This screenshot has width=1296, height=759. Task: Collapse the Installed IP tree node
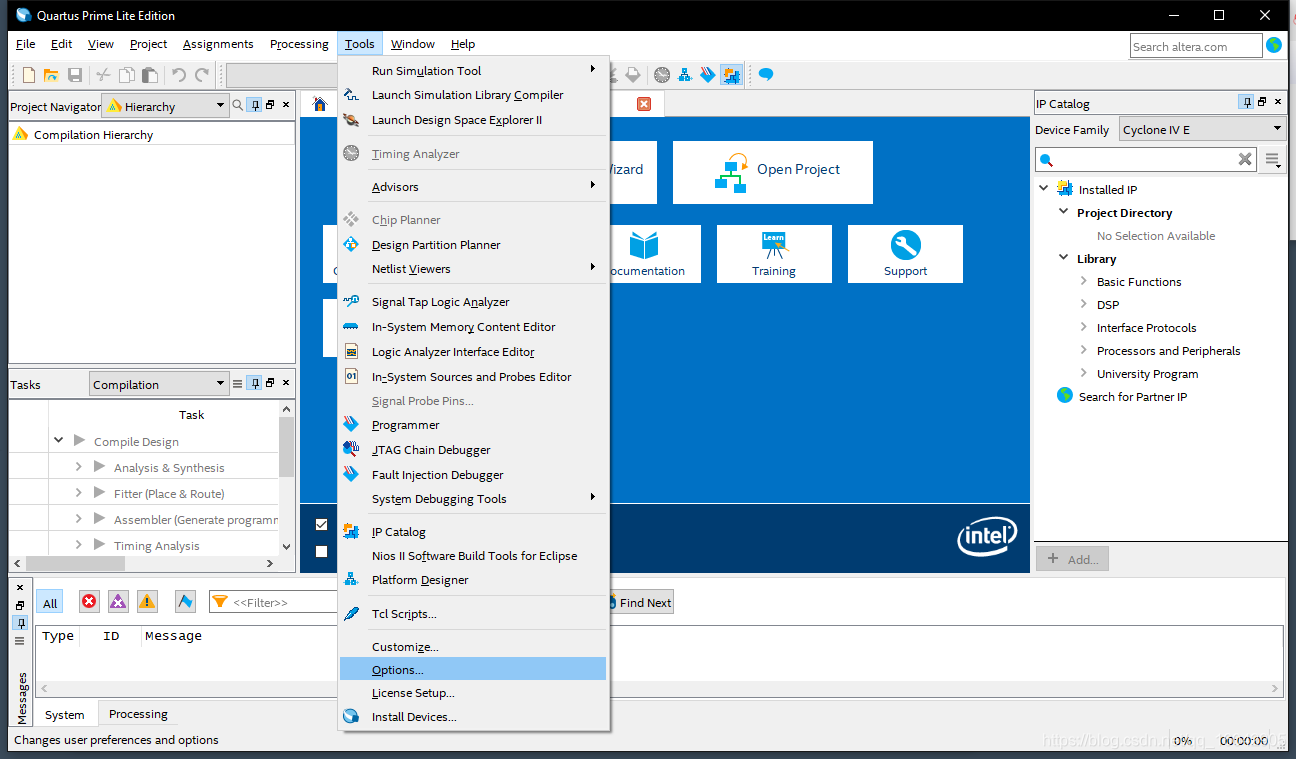pyautogui.click(x=1043, y=189)
